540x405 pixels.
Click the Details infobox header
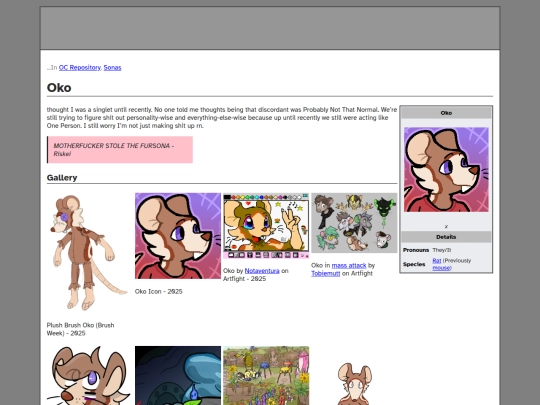coord(446,237)
